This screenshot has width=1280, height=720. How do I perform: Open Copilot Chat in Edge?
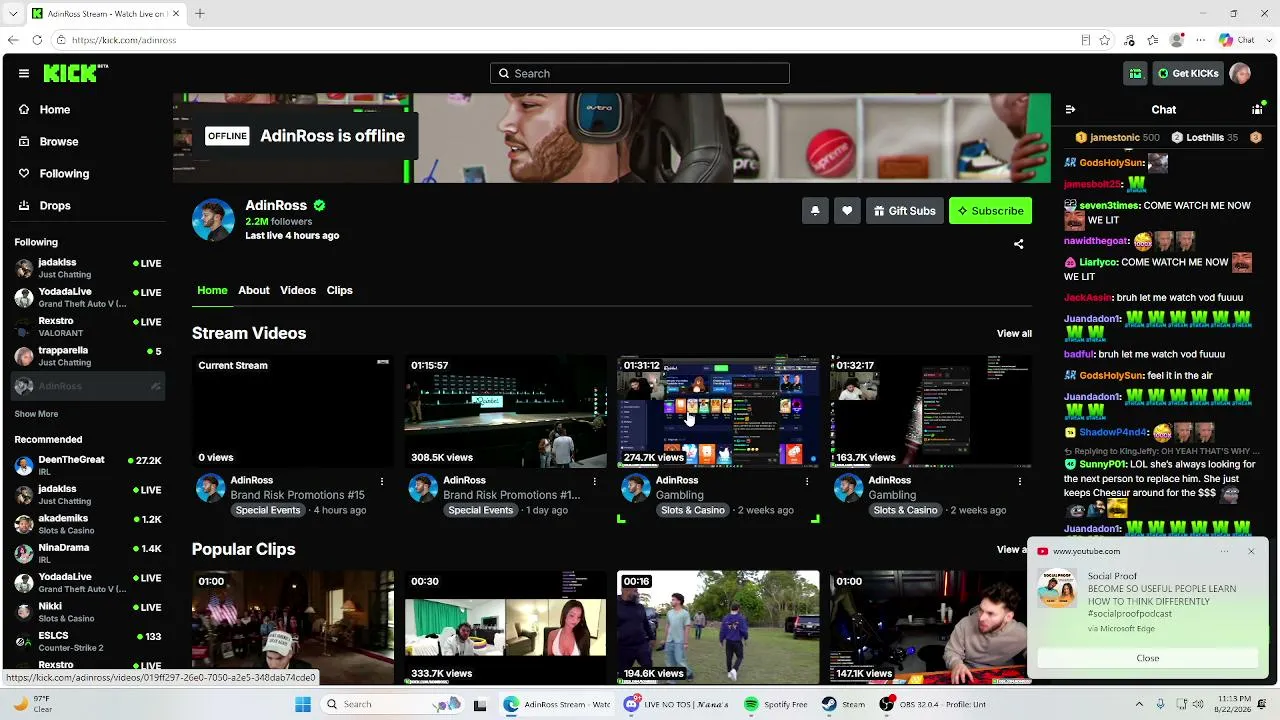click(1236, 40)
